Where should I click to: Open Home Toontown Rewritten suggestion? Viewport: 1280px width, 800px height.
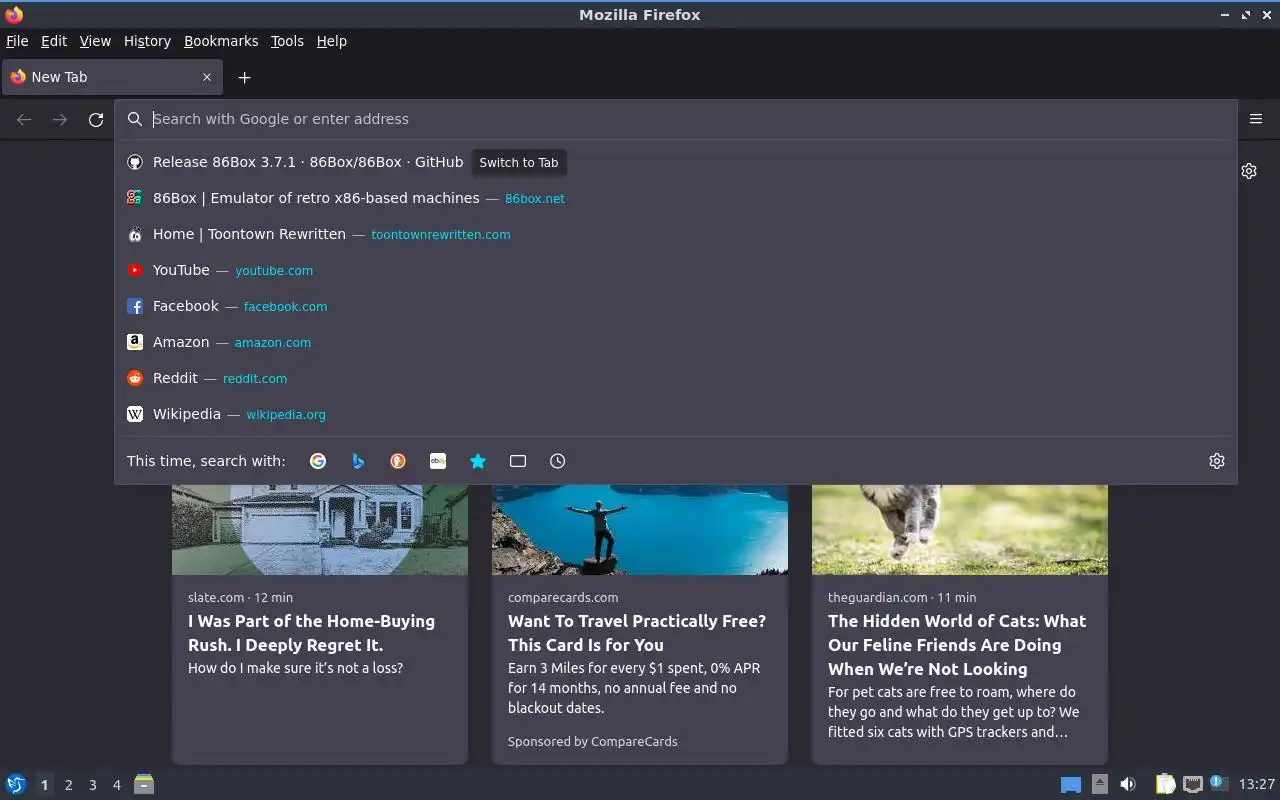(x=676, y=234)
